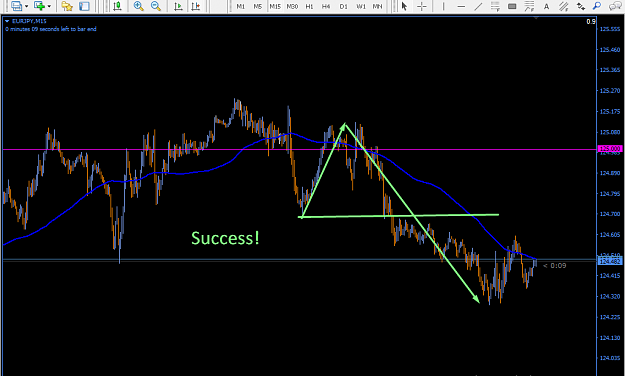Click the 124.225 price scale value
Viewport: 625px width, 376px height.
(x=610, y=317)
